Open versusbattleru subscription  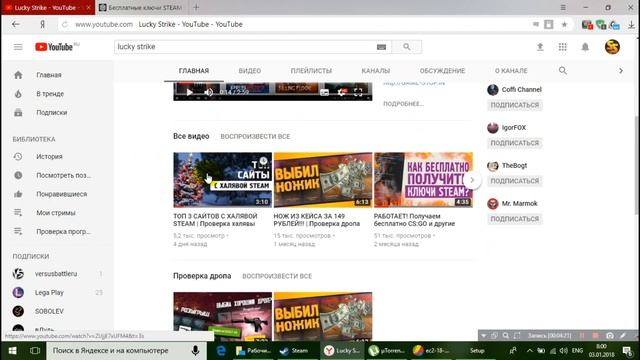[x=57, y=274]
